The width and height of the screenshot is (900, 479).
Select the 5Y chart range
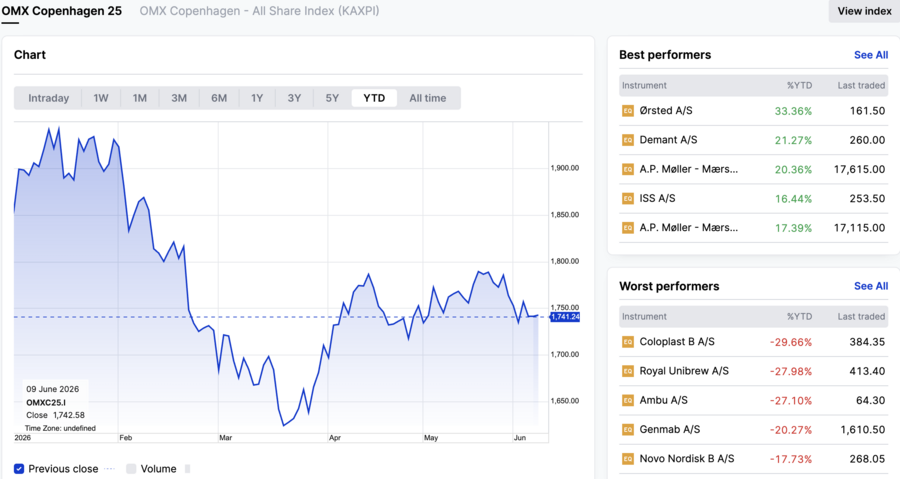click(332, 98)
